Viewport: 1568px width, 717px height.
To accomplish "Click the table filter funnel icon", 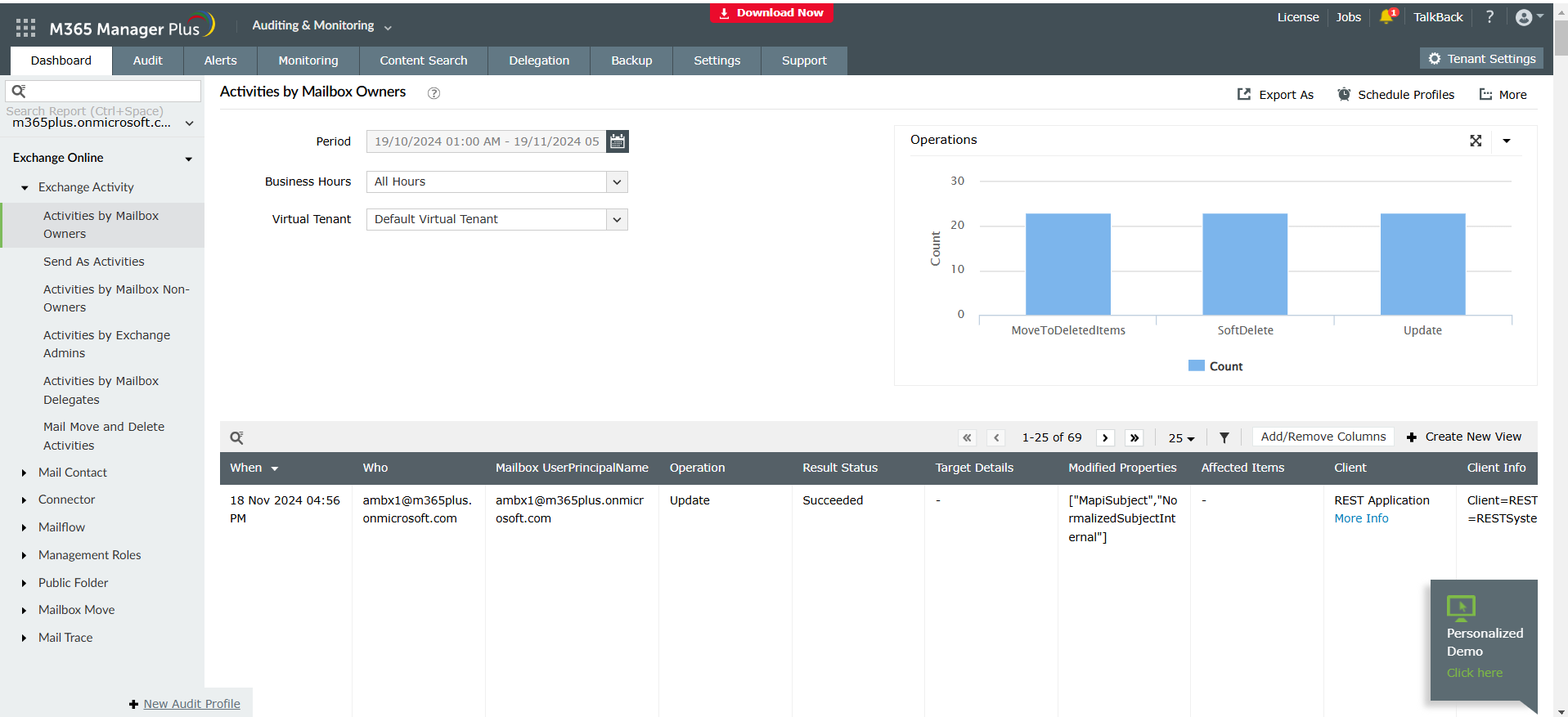I will click(1224, 438).
